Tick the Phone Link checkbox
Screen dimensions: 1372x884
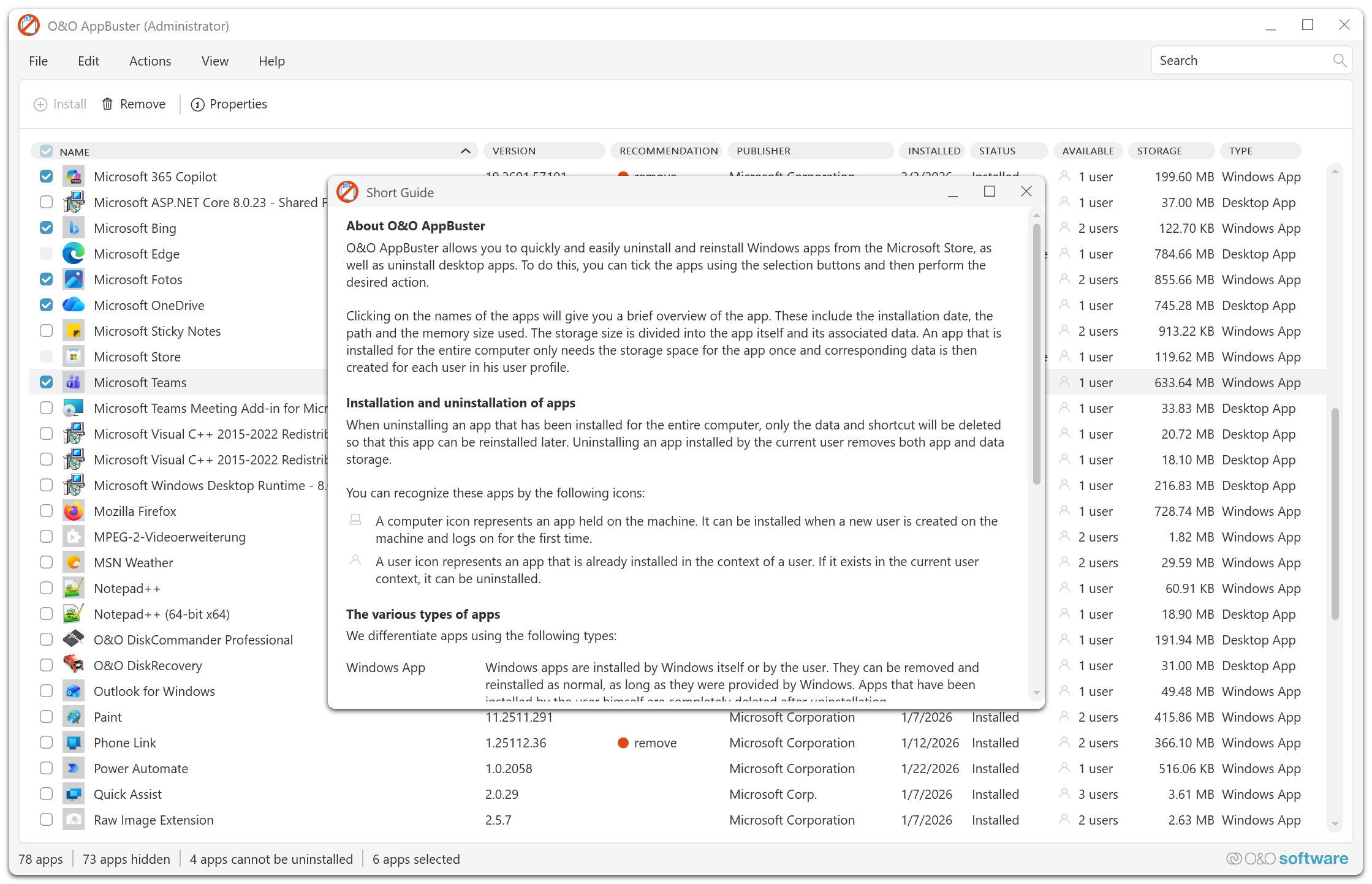pos(47,742)
